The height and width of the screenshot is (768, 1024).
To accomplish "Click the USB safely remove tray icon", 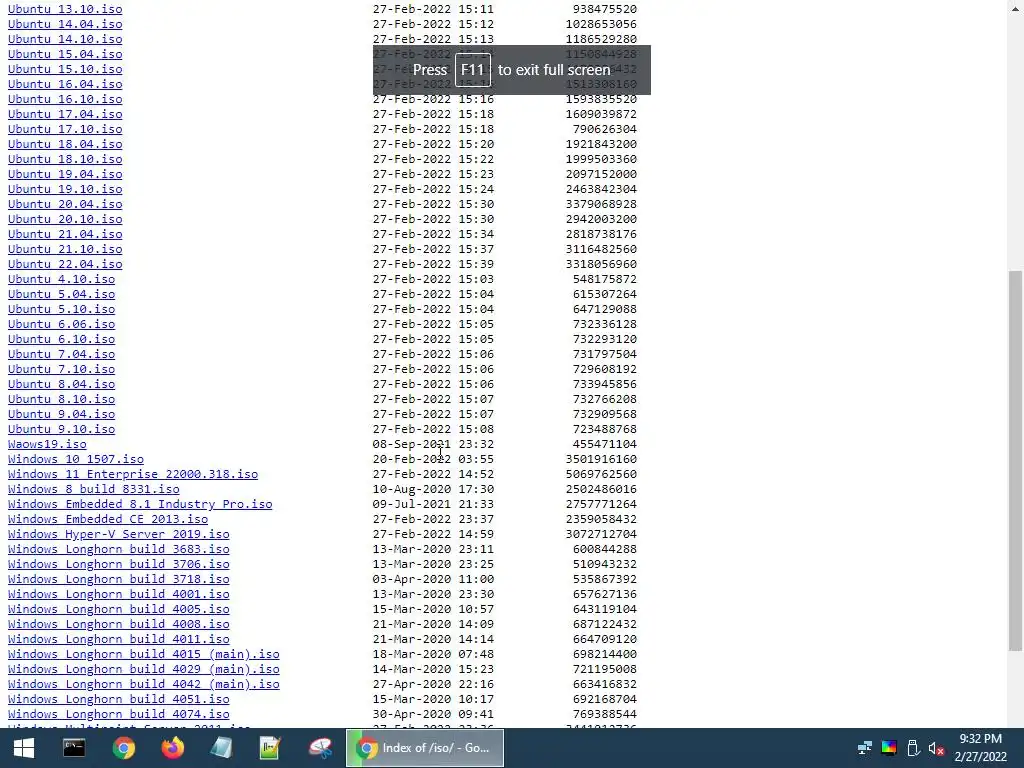I will point(913,748).
